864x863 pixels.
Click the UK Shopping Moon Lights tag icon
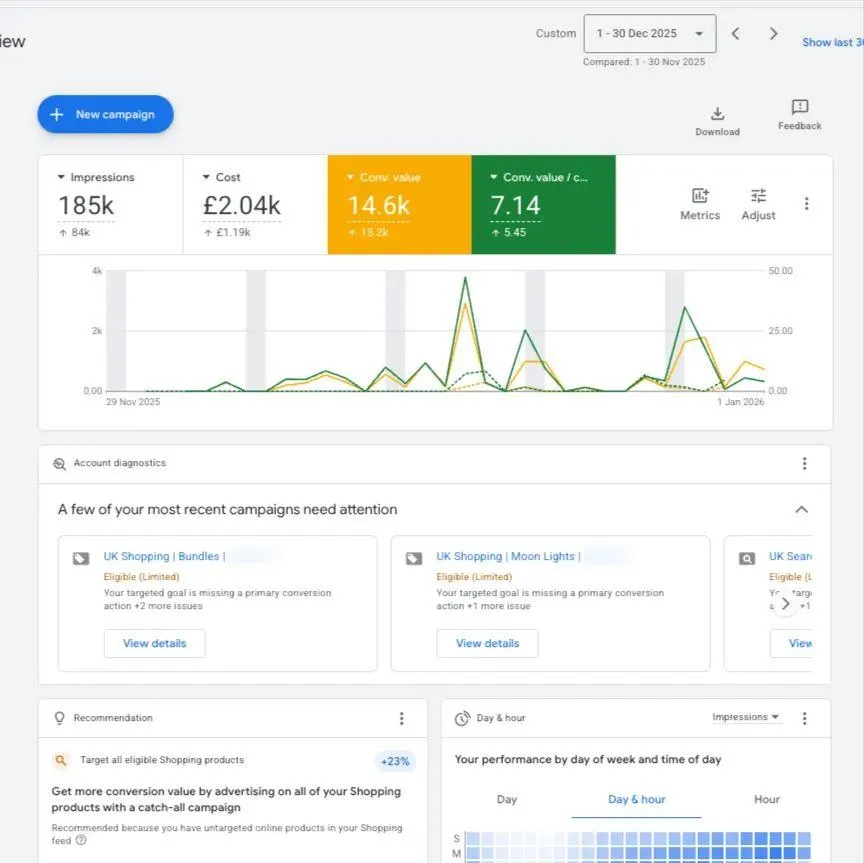[x=414, y=558]
